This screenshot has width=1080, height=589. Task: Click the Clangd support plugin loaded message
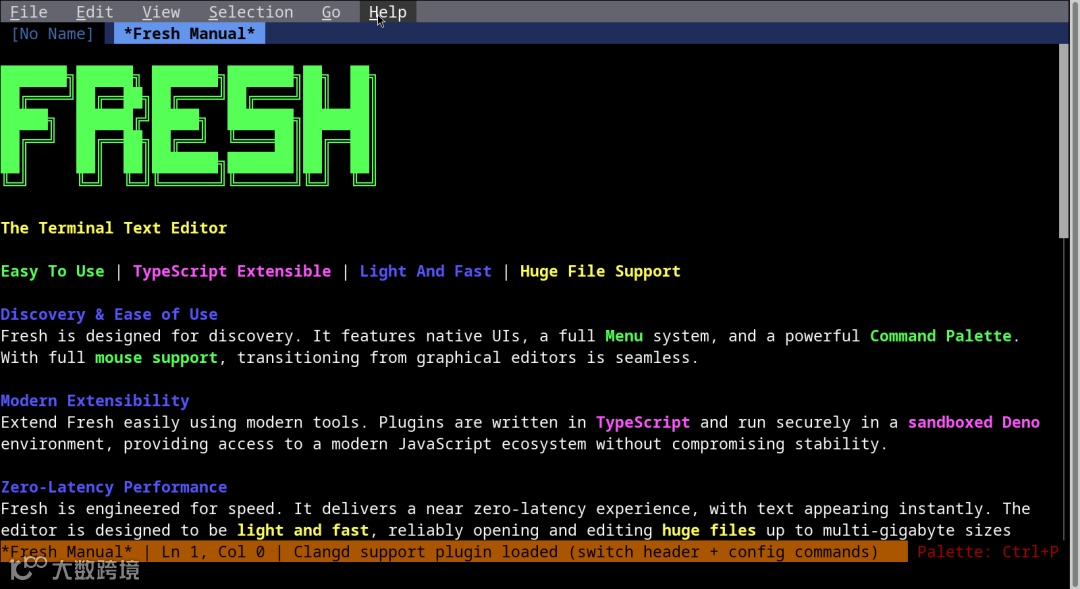point(586,552)
